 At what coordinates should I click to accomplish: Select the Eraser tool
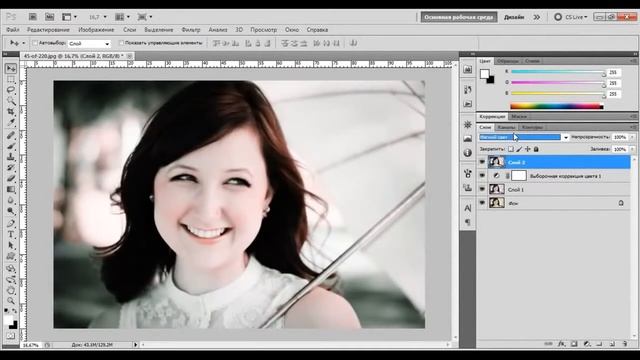coord(11,178)
